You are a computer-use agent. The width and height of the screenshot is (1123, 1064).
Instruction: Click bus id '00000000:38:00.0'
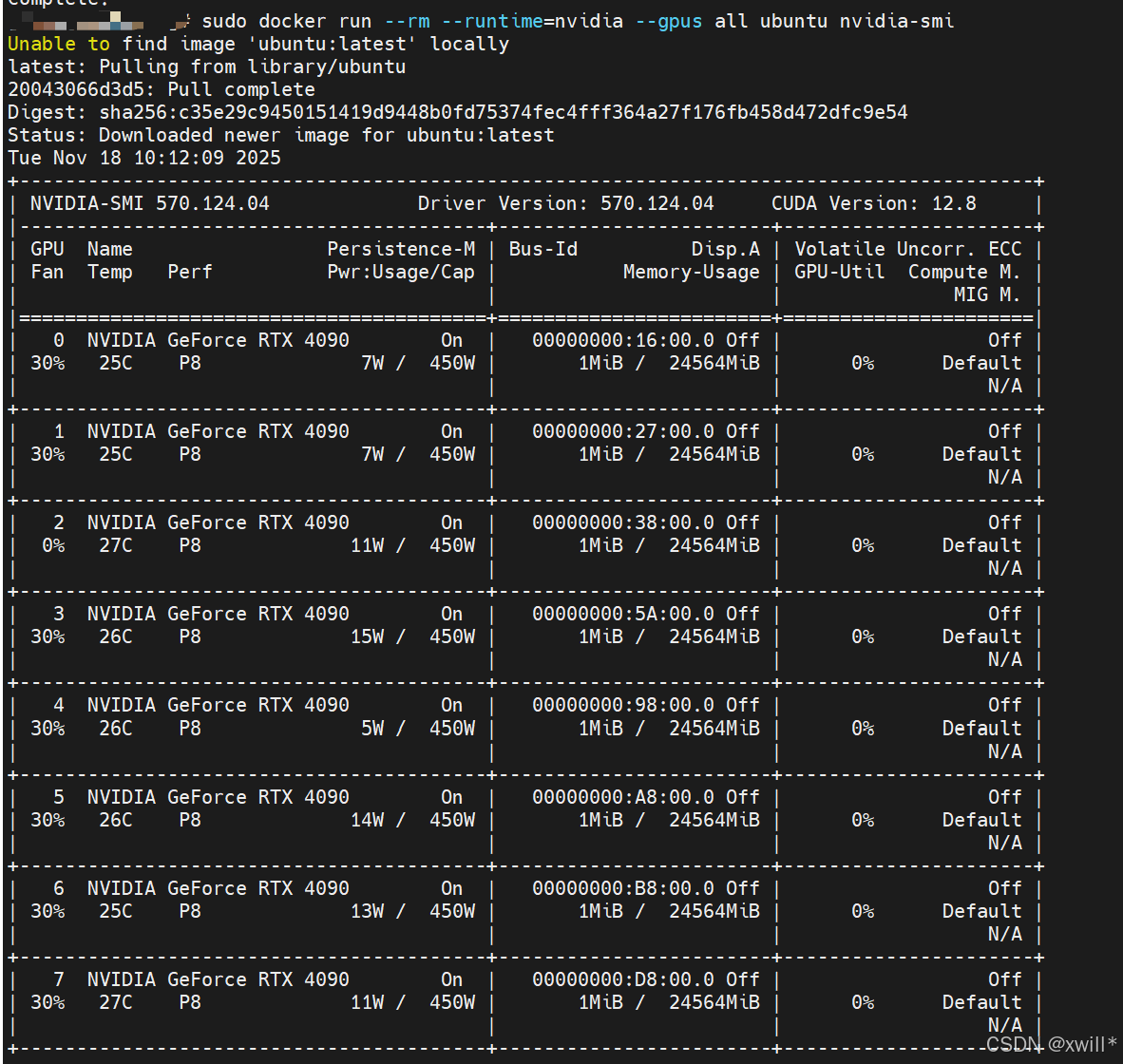623,522
